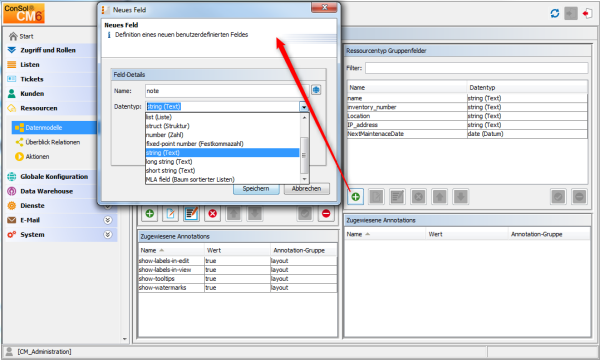Click the greyed checkmark icon in Ressourcentyp Gruppenfelder toolbar
This screenshot has width=600, height=360.
click(559, 197)
